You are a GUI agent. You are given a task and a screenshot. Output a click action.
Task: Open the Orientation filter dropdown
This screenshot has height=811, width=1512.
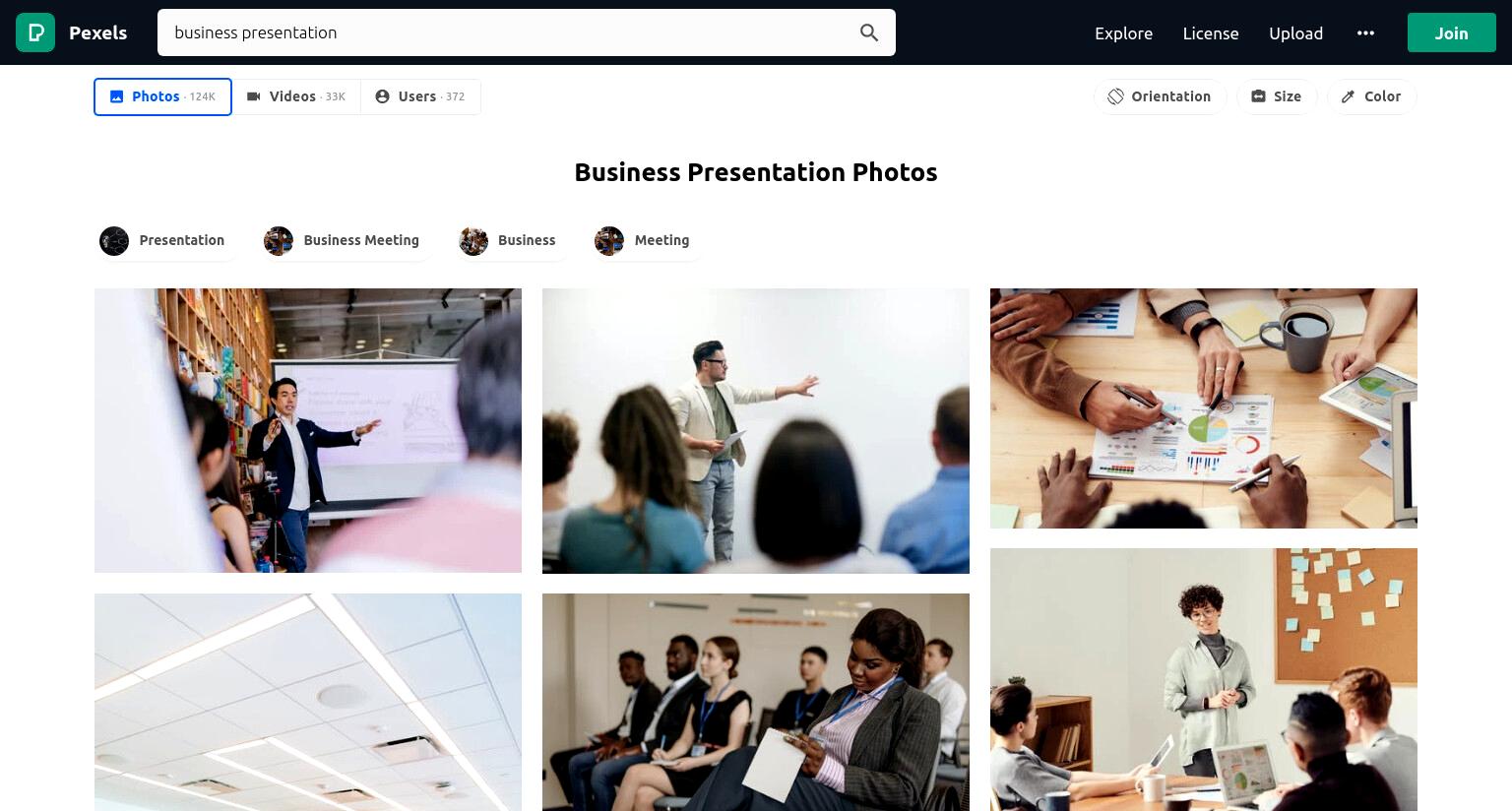click(x=1160, y=96)
